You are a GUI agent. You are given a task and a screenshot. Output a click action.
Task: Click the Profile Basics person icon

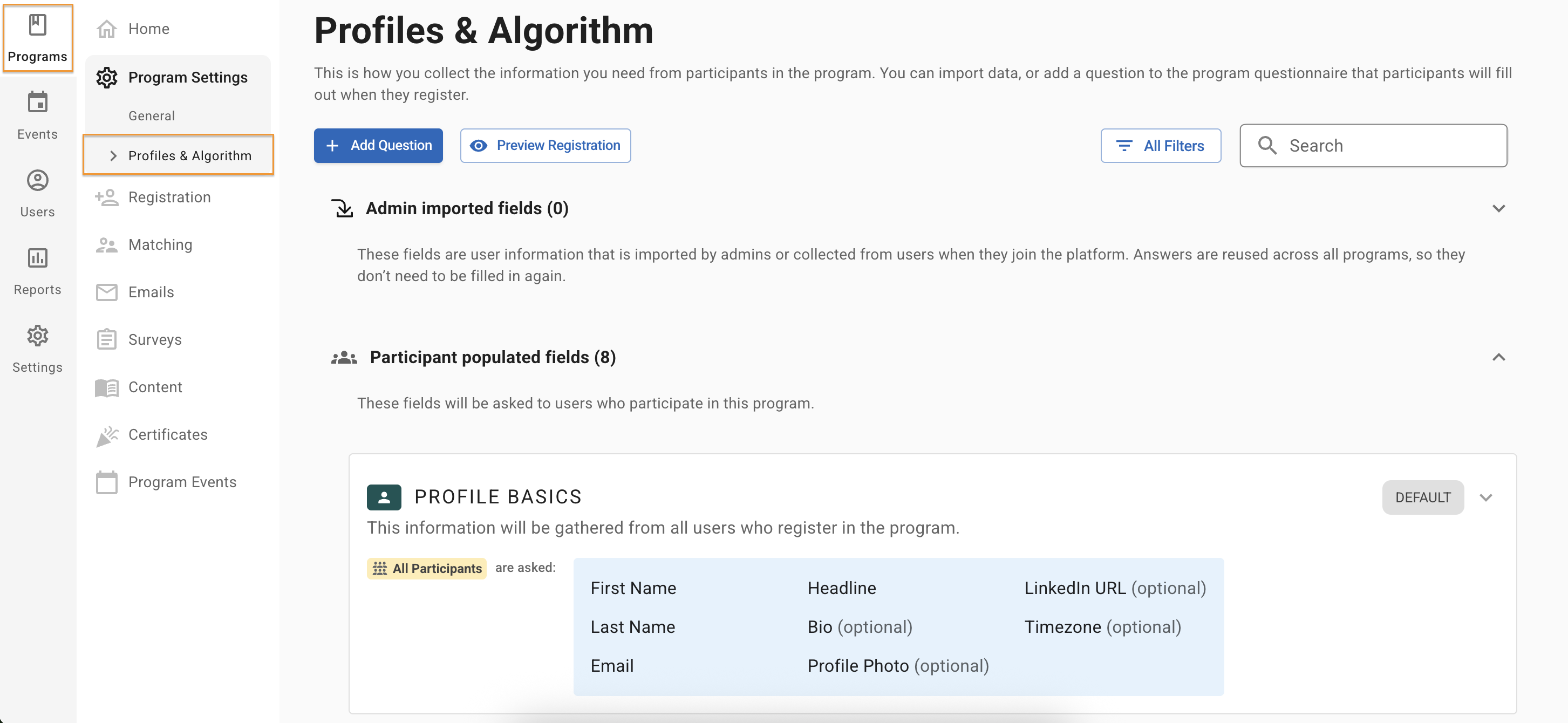pos(384,497)
